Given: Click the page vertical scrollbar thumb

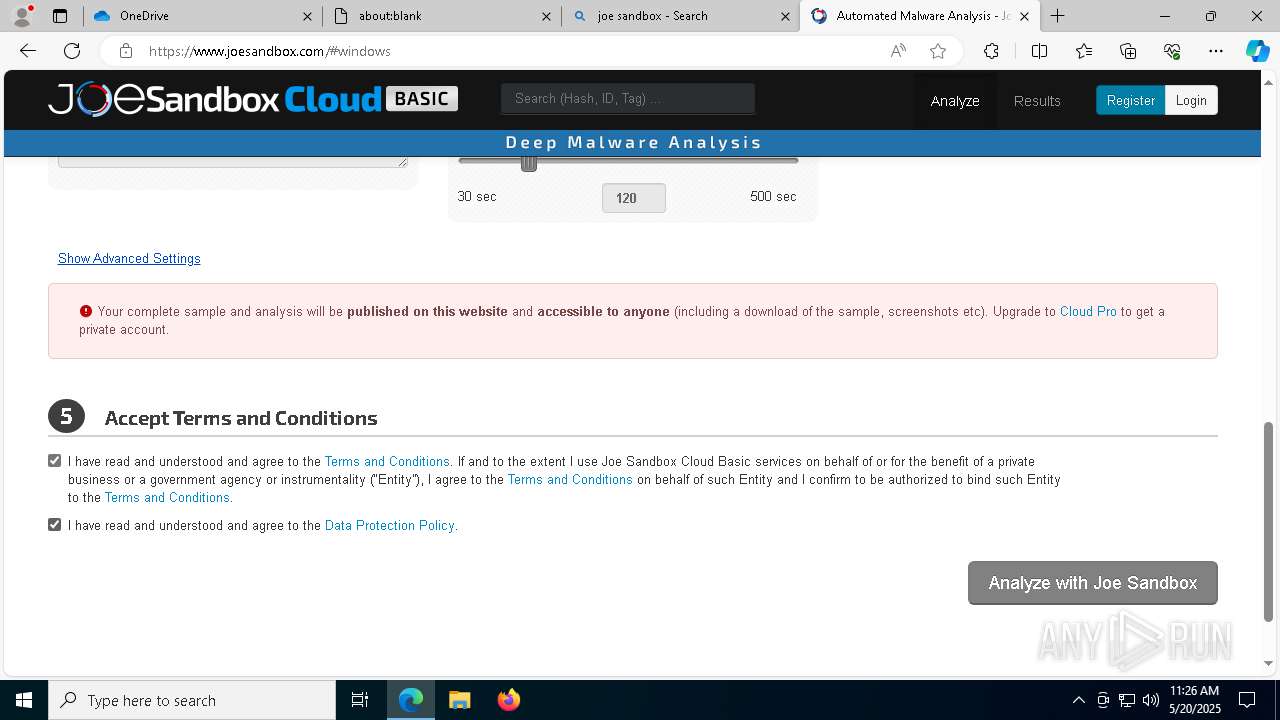Looking at the screenshot, I should [1269, 521].
